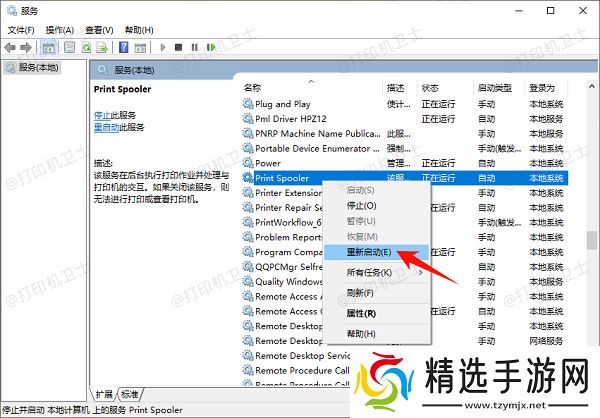Refresh the services list from the toolbar

tap(86, 47)
